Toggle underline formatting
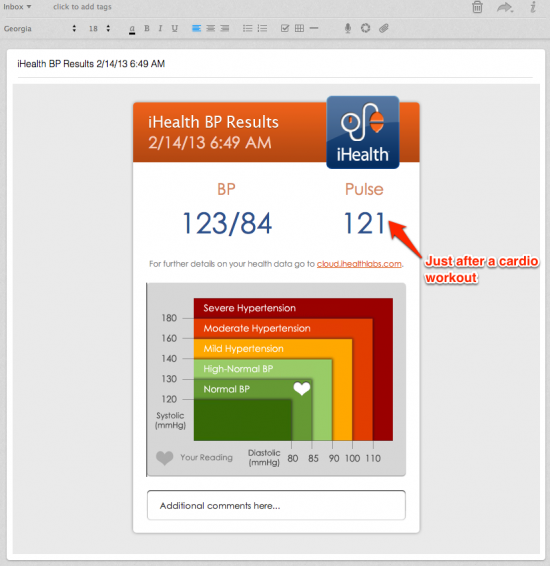Image resolution: width=550 pixels, height=566 pixels. [175, 29]
